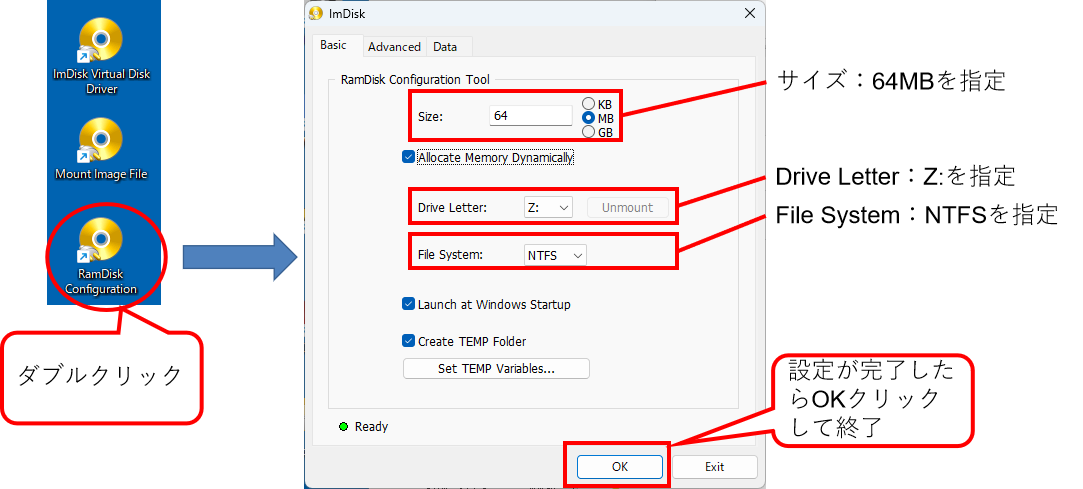Open the File System NTFS dropdown
1083x489 pixels.
tap(555, 255)
